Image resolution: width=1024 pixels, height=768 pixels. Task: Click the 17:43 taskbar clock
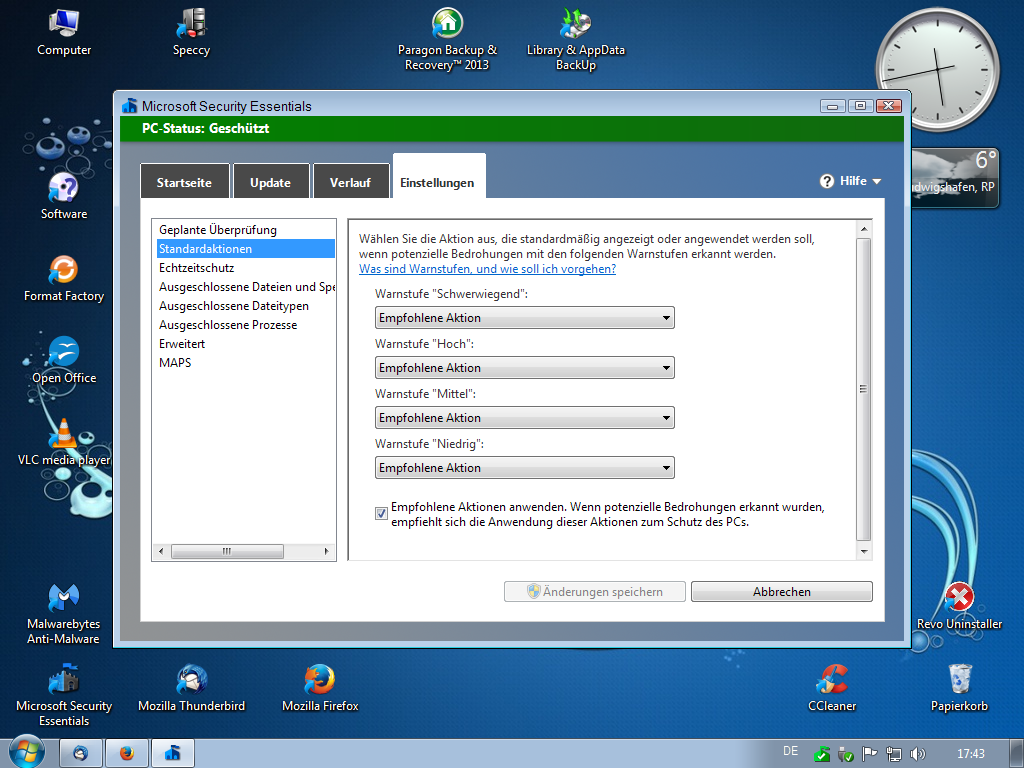[x=970, y=754]
